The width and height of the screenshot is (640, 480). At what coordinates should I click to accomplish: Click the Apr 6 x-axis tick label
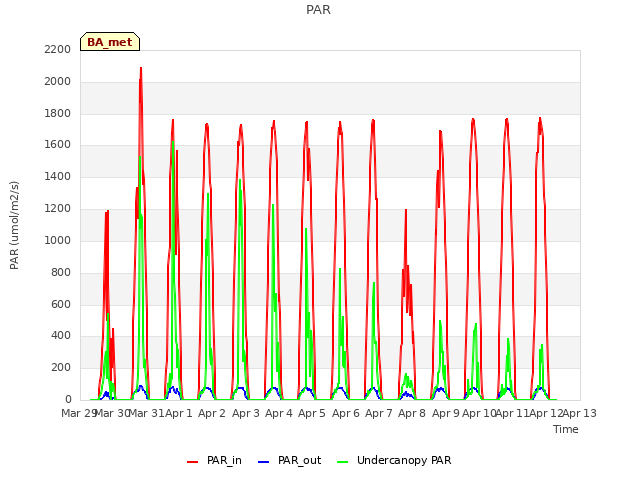click(x=346, y=413)
